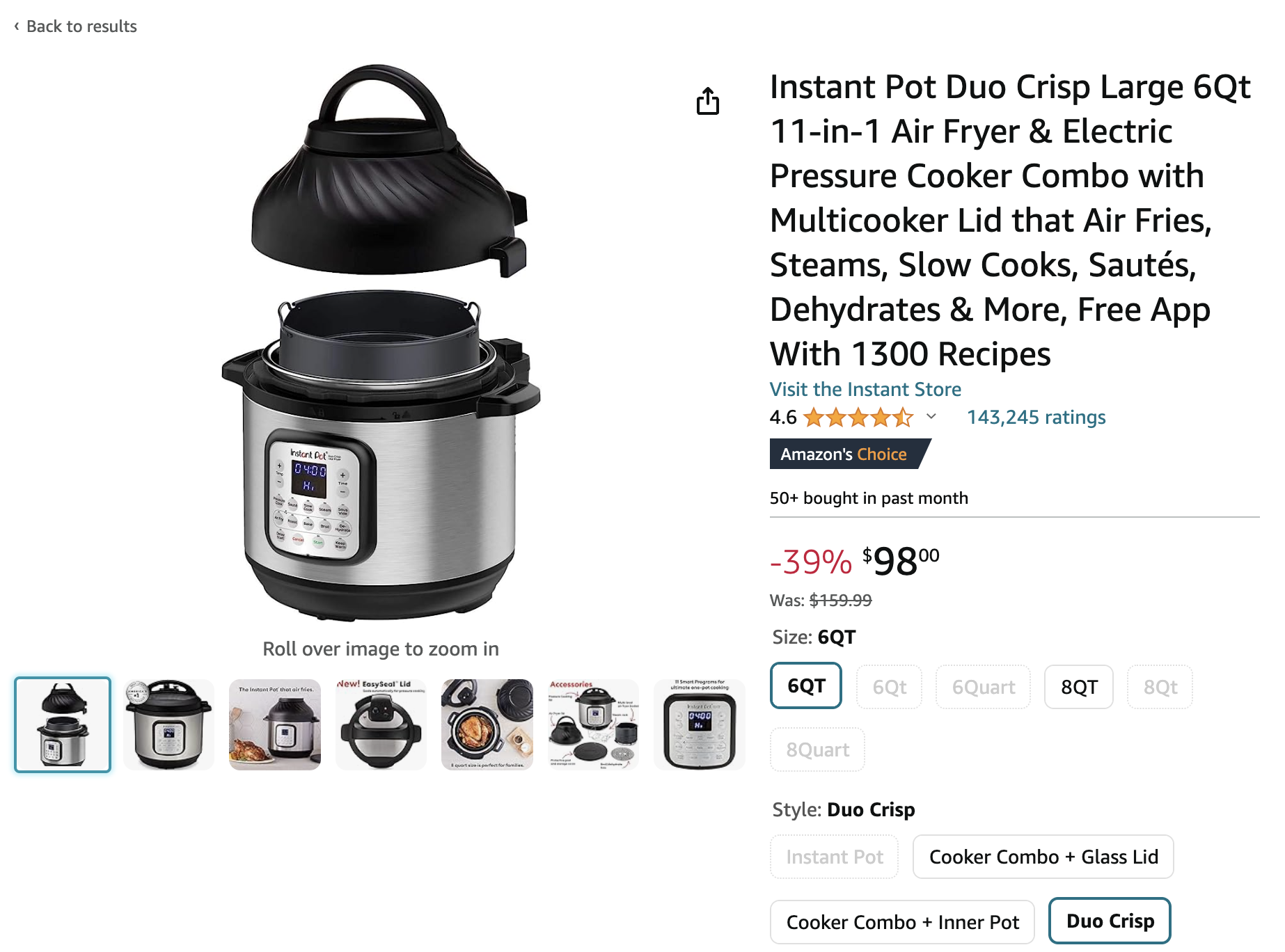
Task: Choose Cooker Combo + Glass Lid style
Action: pyautogui.click(x=1043, y=857)
